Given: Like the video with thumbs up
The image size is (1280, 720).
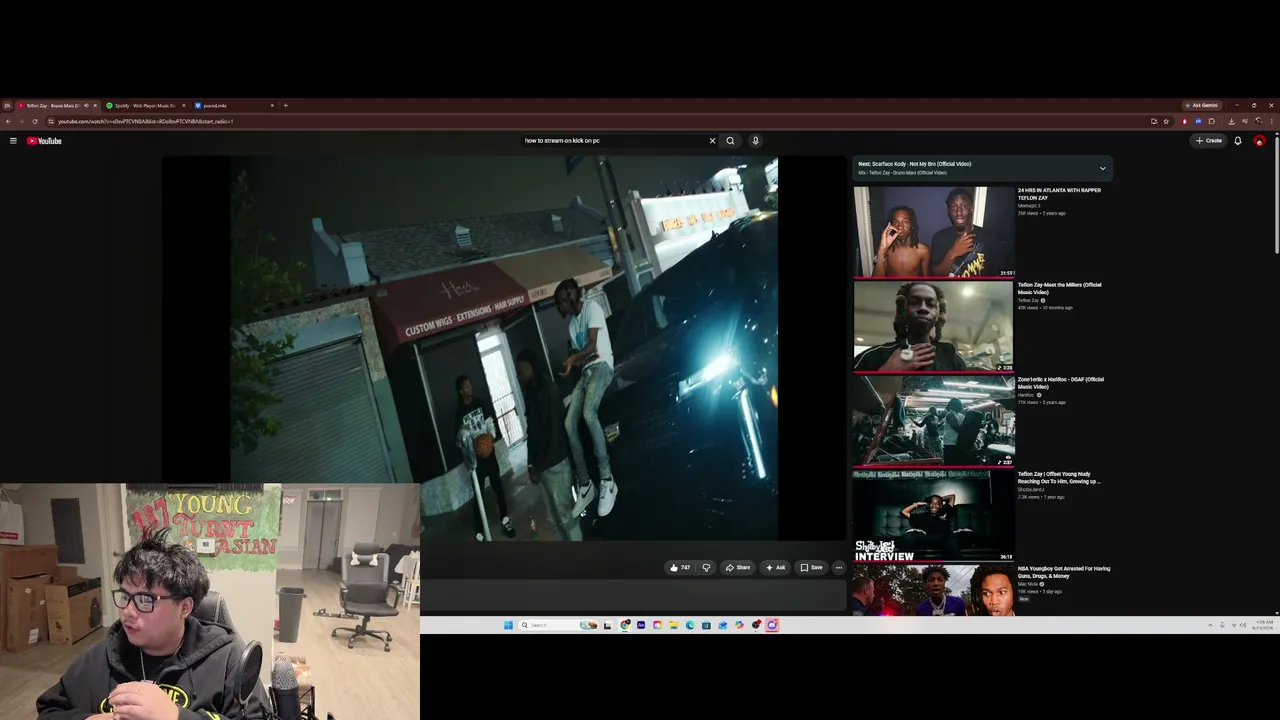Looking at the screenshot, I should 680,568.
